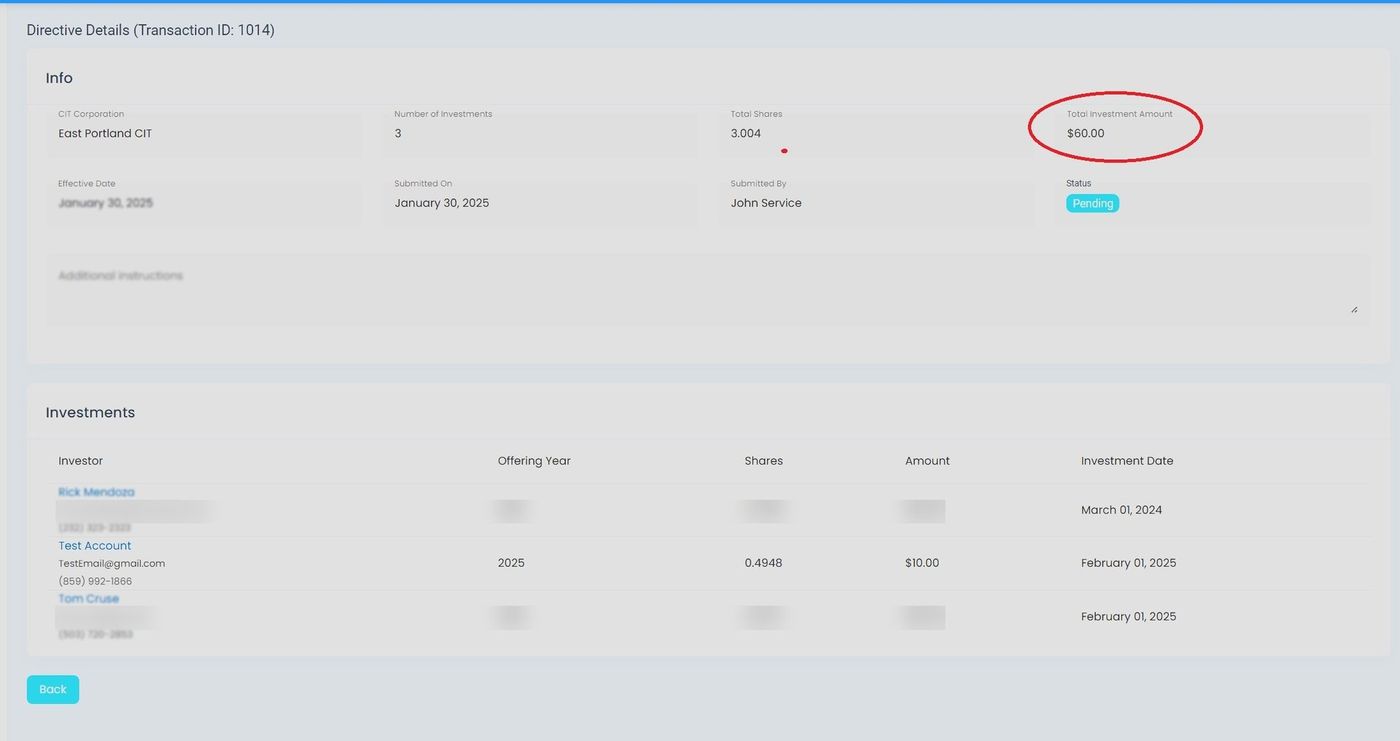Viewport: 1400px width, 741px height.
Task: Open the Test Account investor link
Action: pos(95,546)
